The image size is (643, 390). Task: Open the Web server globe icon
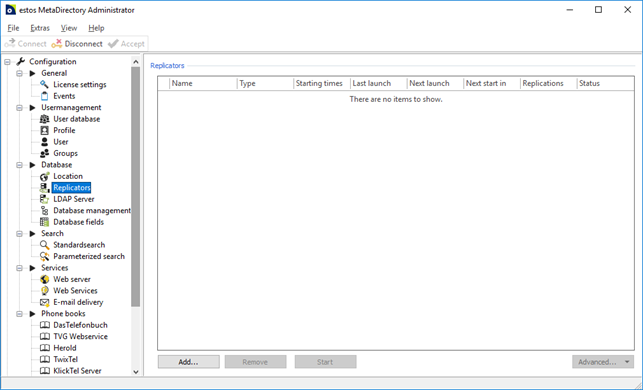pos(44,279)
